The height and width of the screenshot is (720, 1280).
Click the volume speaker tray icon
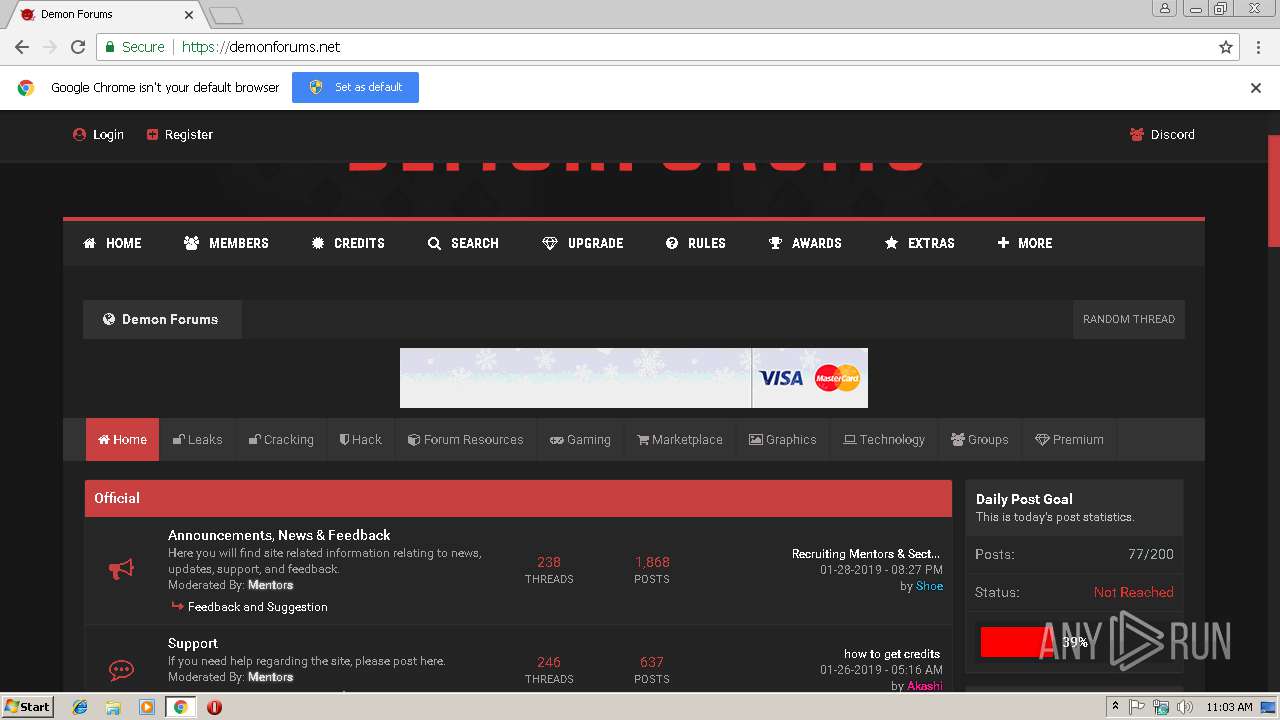point(1185,707)
